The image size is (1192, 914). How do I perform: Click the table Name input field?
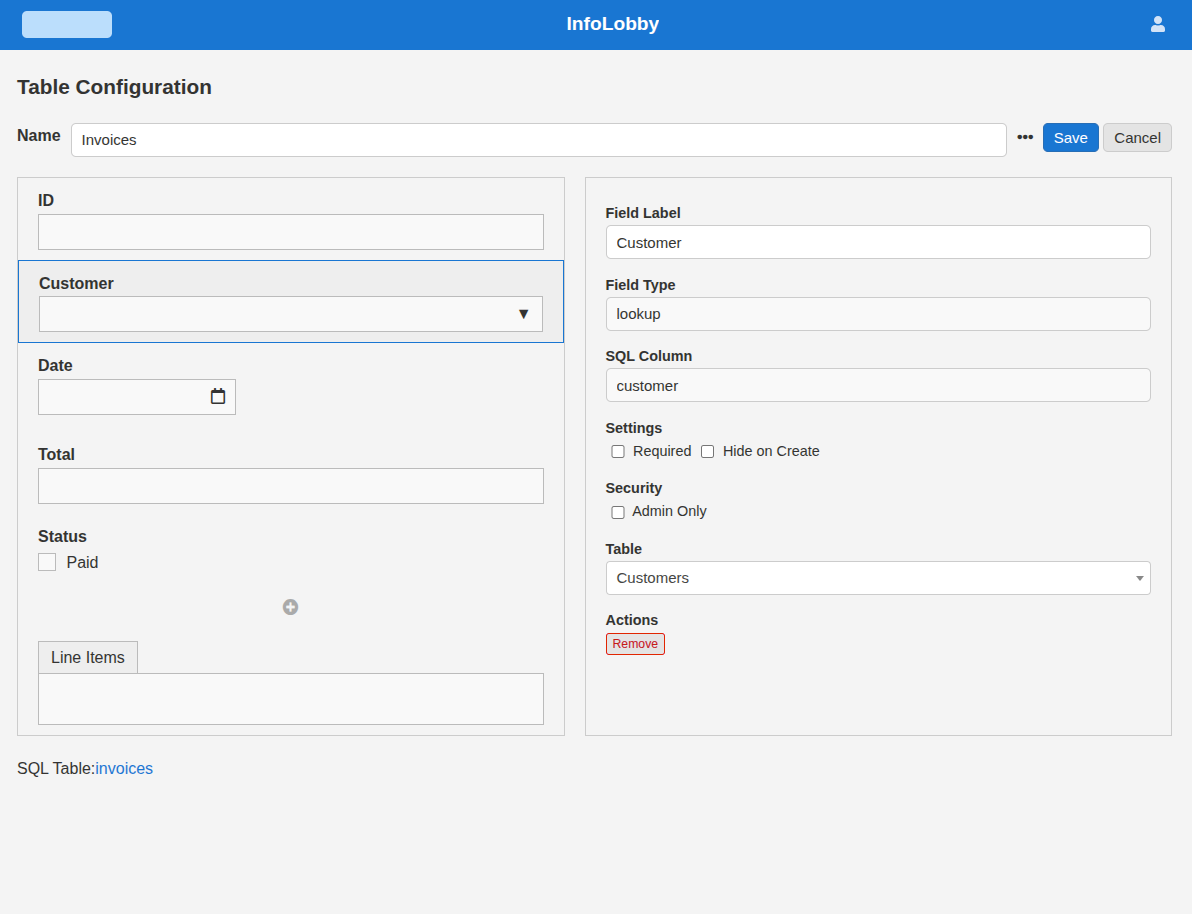click(538, 140)
